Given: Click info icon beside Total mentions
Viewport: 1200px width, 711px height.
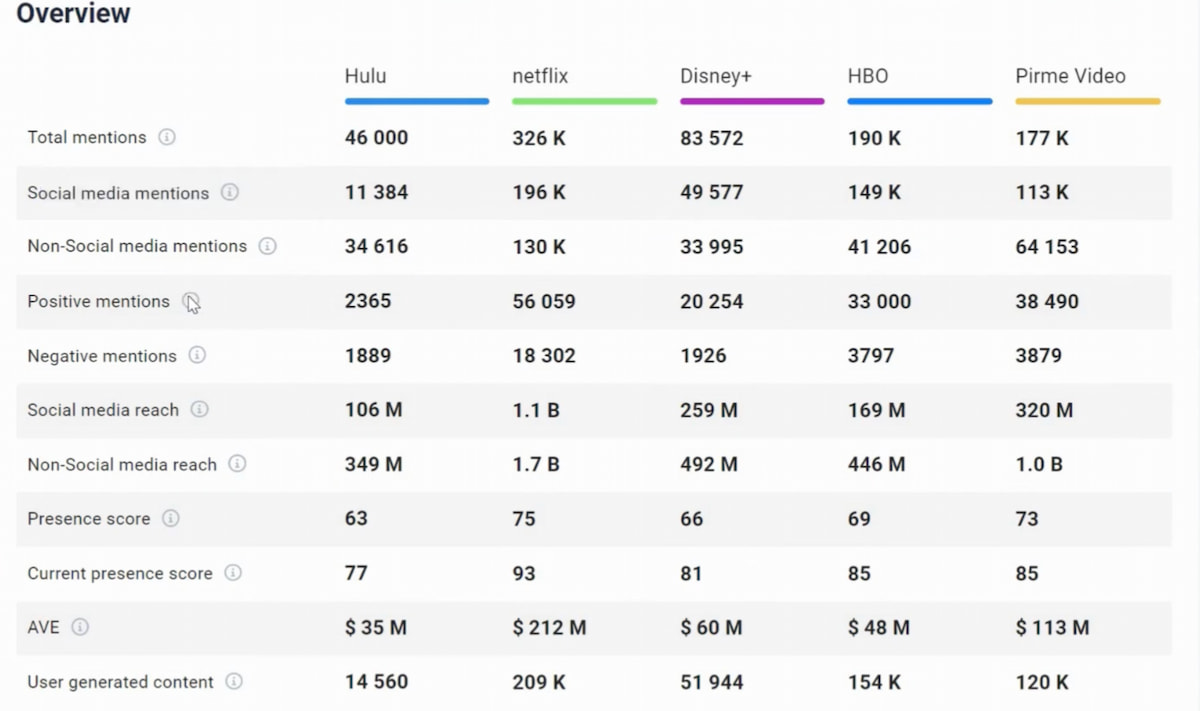Looking at the screenshot, I should tap(167, 137).
